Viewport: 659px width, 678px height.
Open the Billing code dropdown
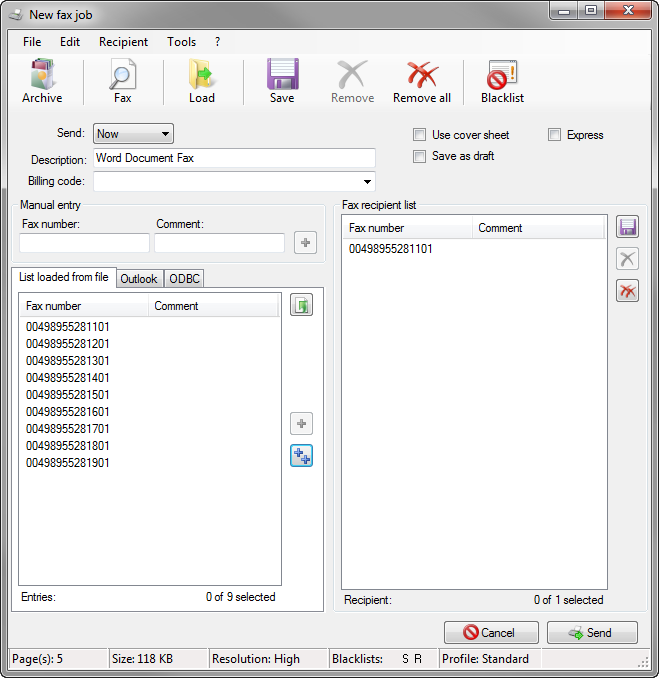[x=368, y=182]
